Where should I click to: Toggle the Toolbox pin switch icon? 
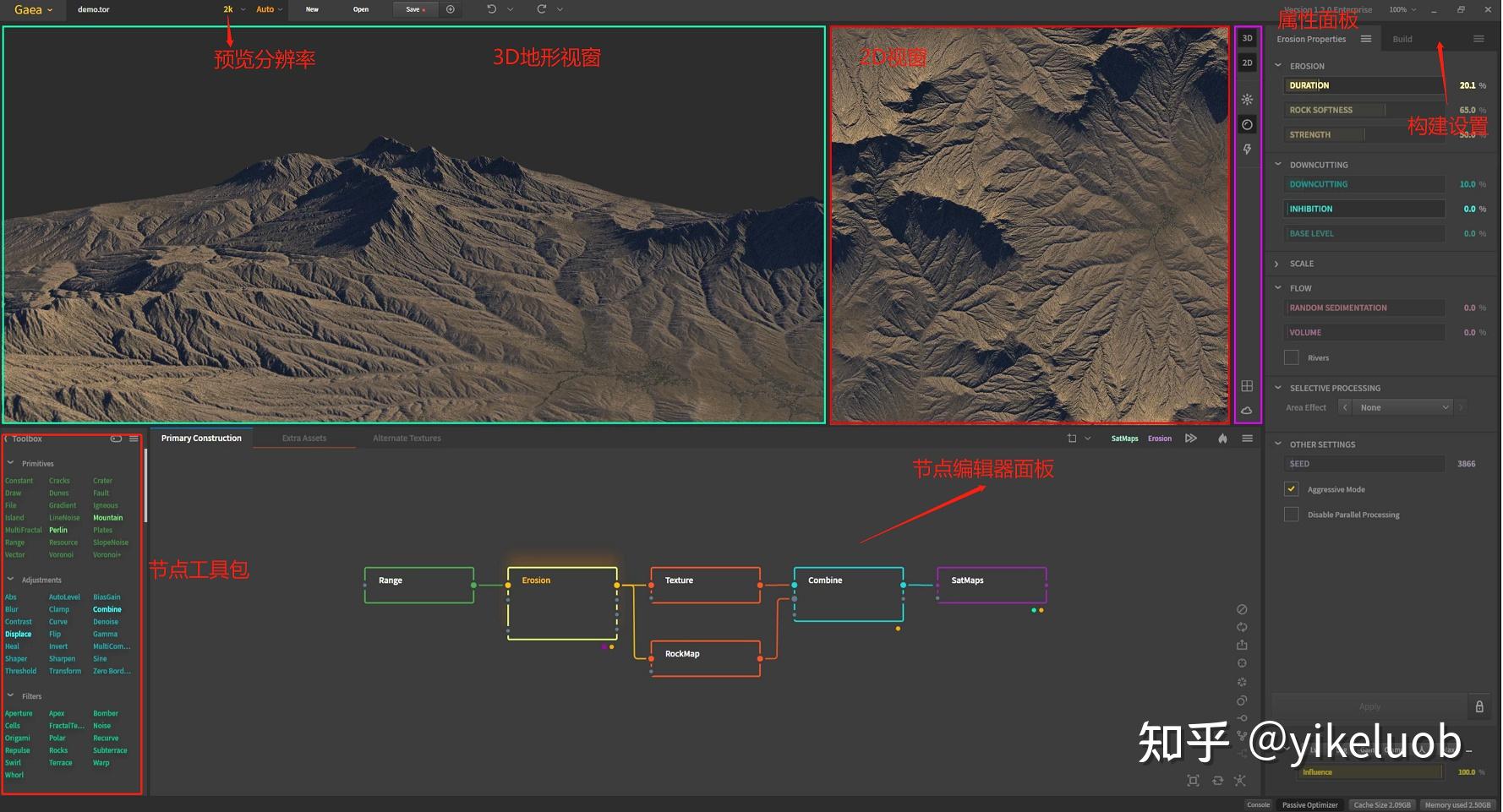116,439
